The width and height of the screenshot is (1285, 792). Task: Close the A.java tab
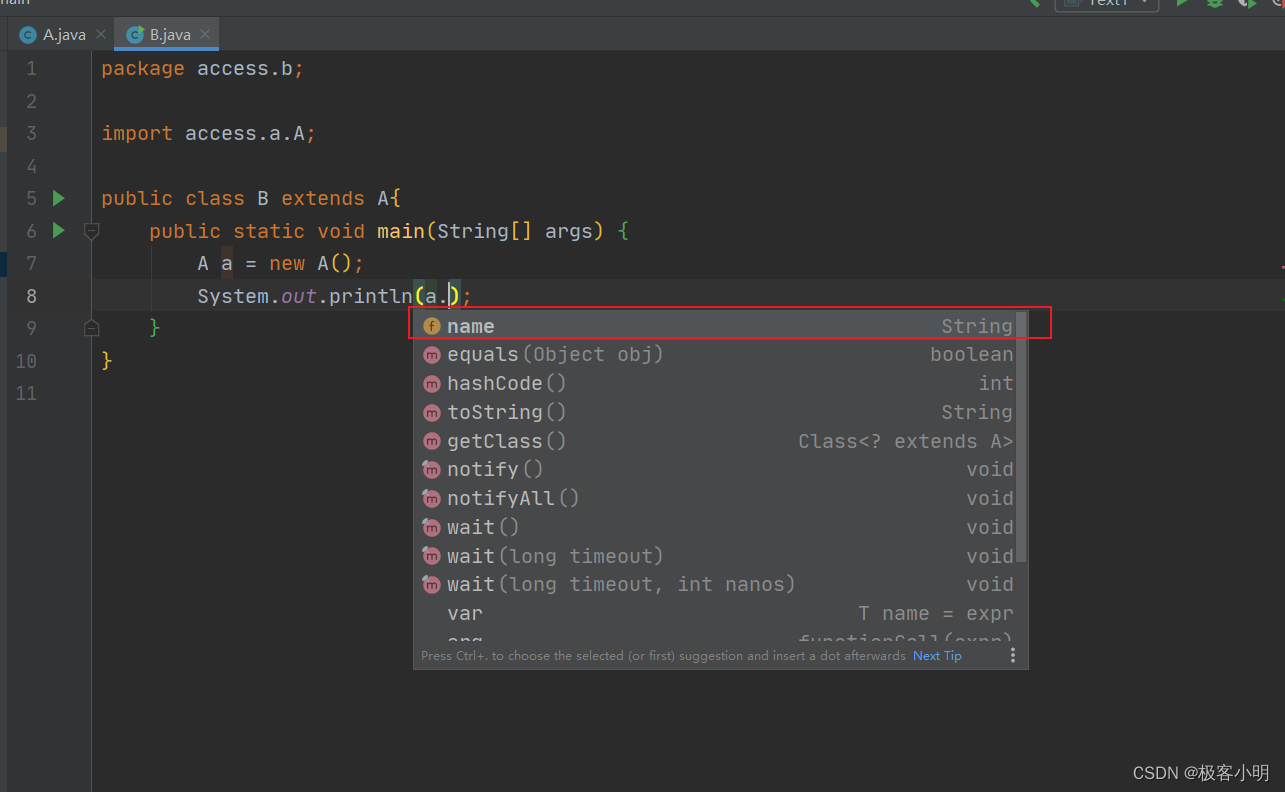click(101, 34)
